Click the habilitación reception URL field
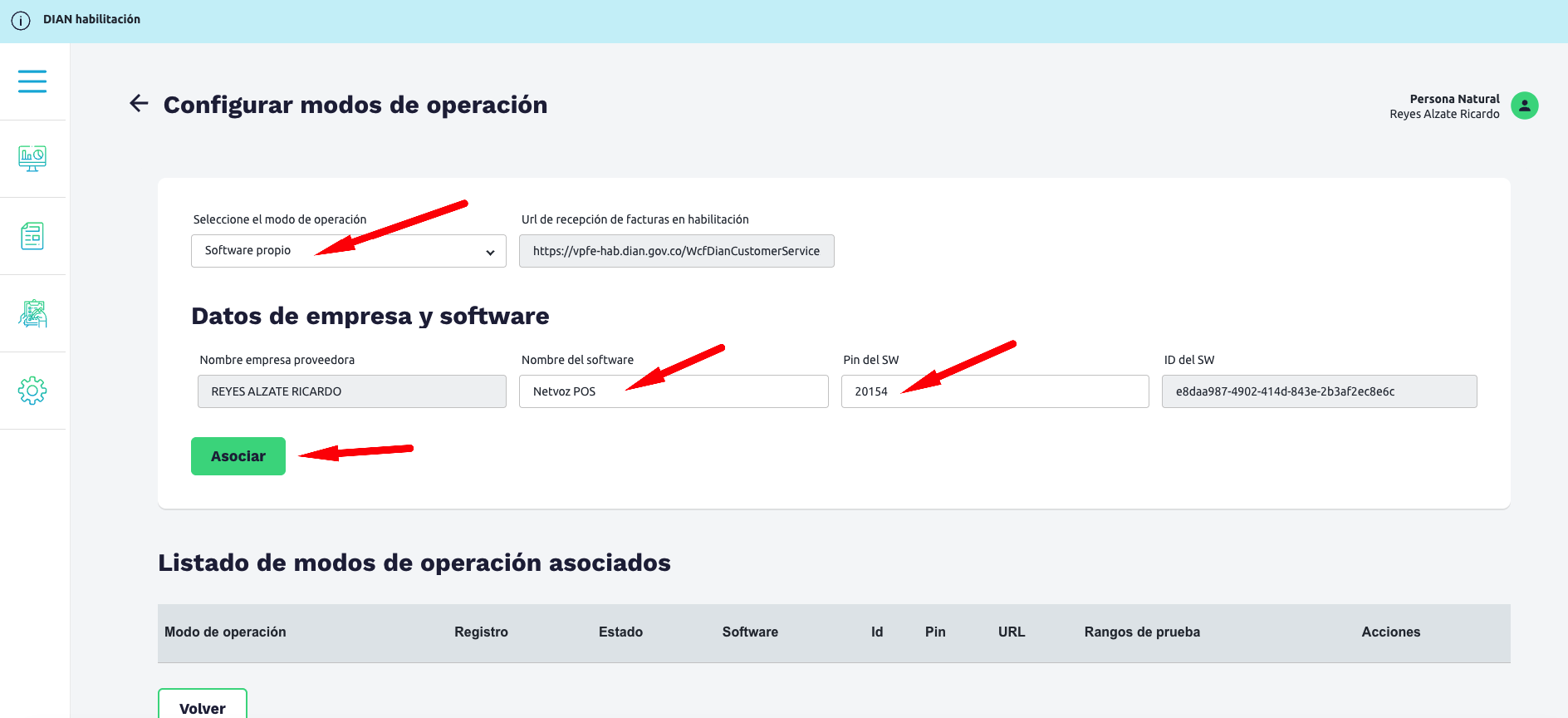The image size is (1568, 718). click(x=676, y=251)
